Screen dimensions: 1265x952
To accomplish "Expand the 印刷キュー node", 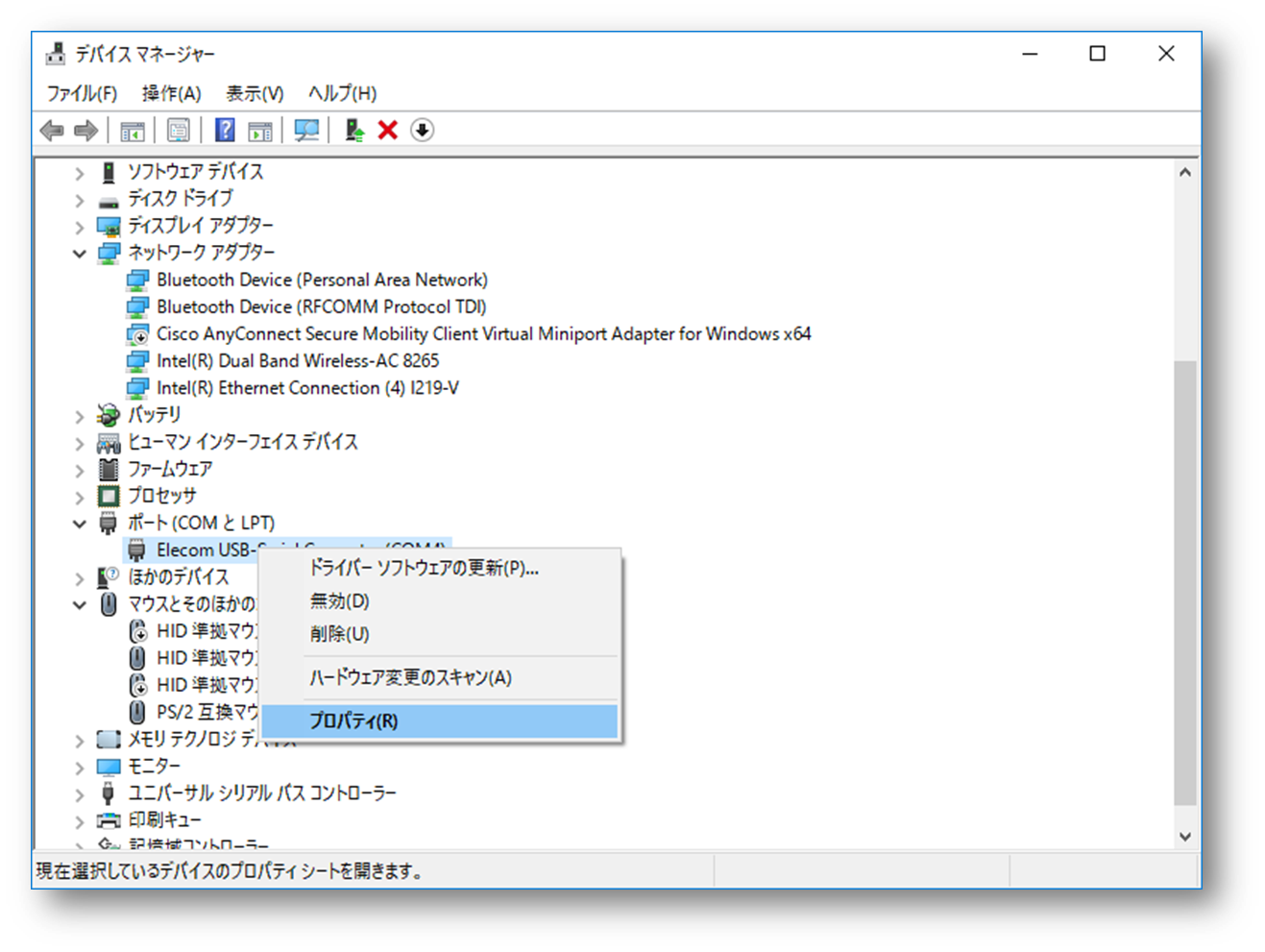I will point(80,820).
